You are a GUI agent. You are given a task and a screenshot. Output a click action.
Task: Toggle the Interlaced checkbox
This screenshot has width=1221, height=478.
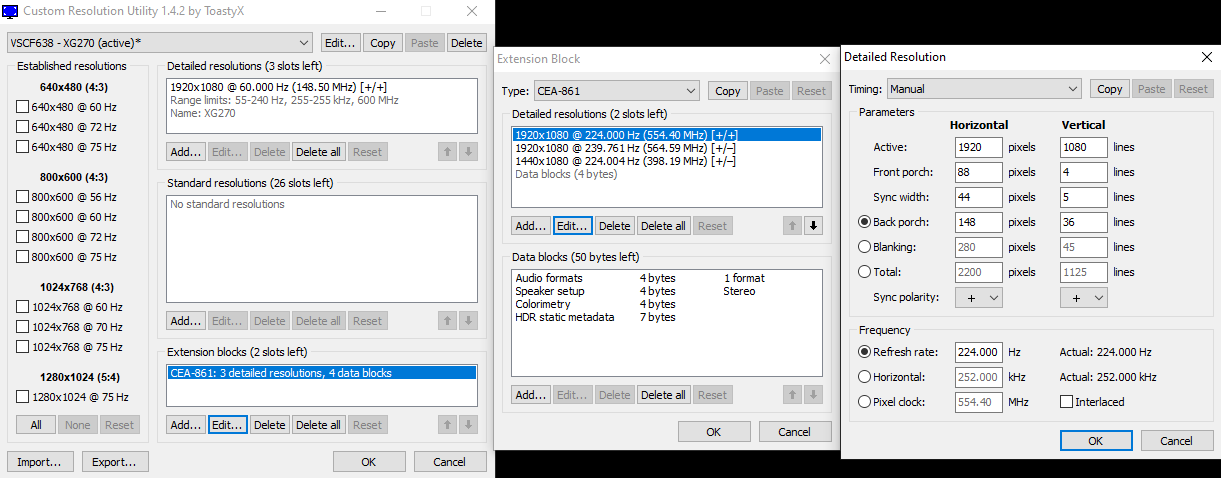1067,402
